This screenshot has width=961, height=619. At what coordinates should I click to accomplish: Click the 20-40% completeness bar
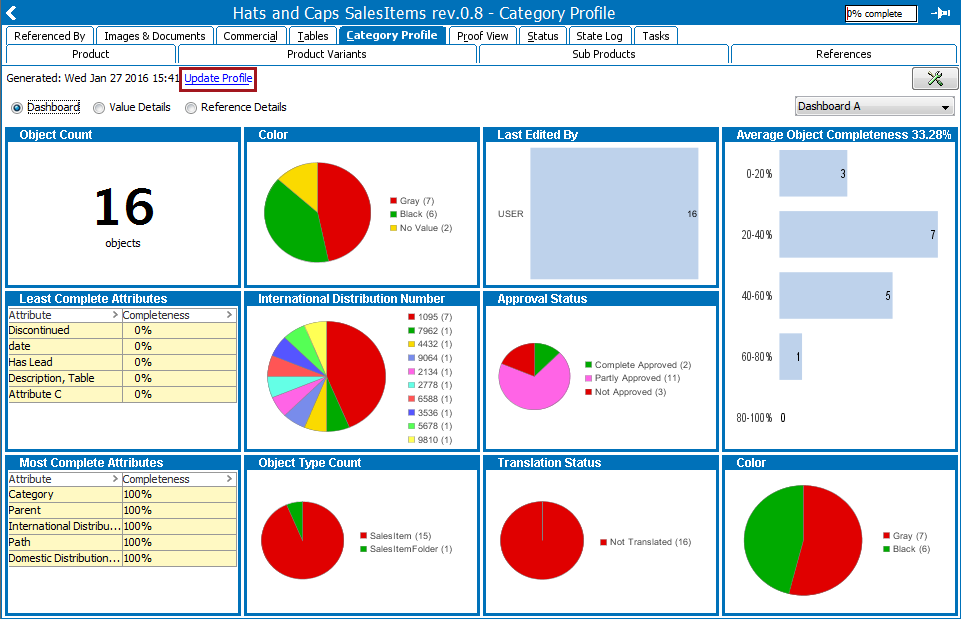858,235
